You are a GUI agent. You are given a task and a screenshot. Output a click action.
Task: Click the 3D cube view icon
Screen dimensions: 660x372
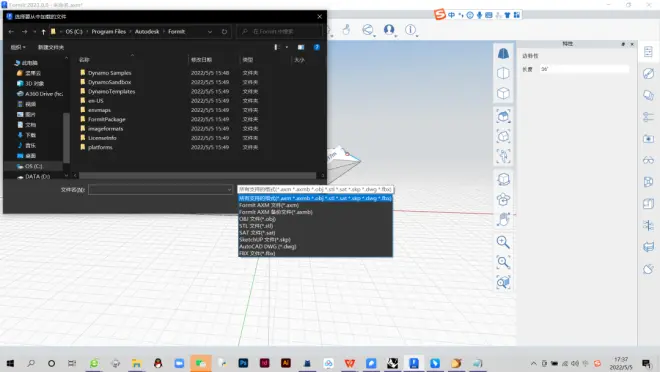click(503, 93)
